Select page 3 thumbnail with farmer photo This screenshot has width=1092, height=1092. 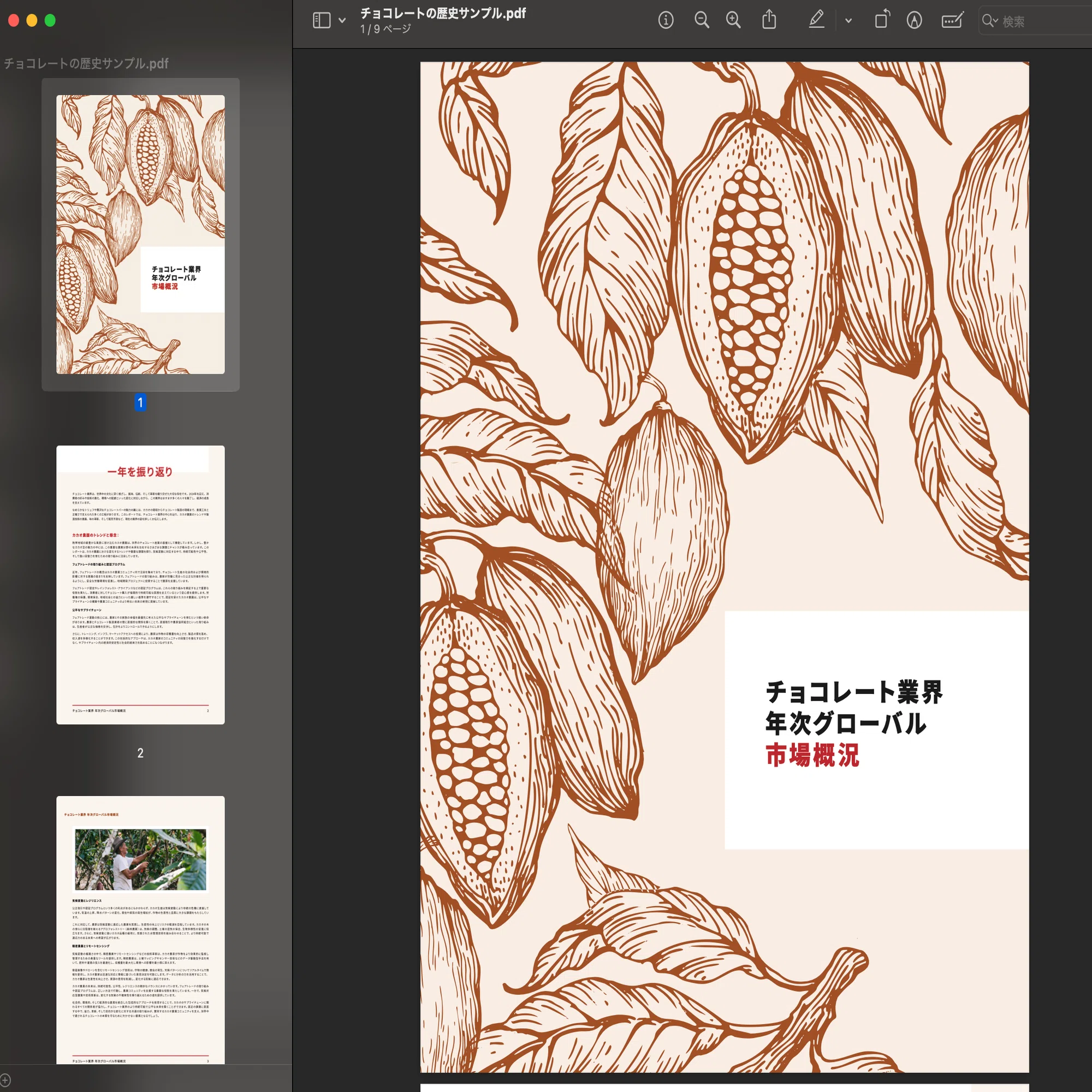(x=140, y=930)
